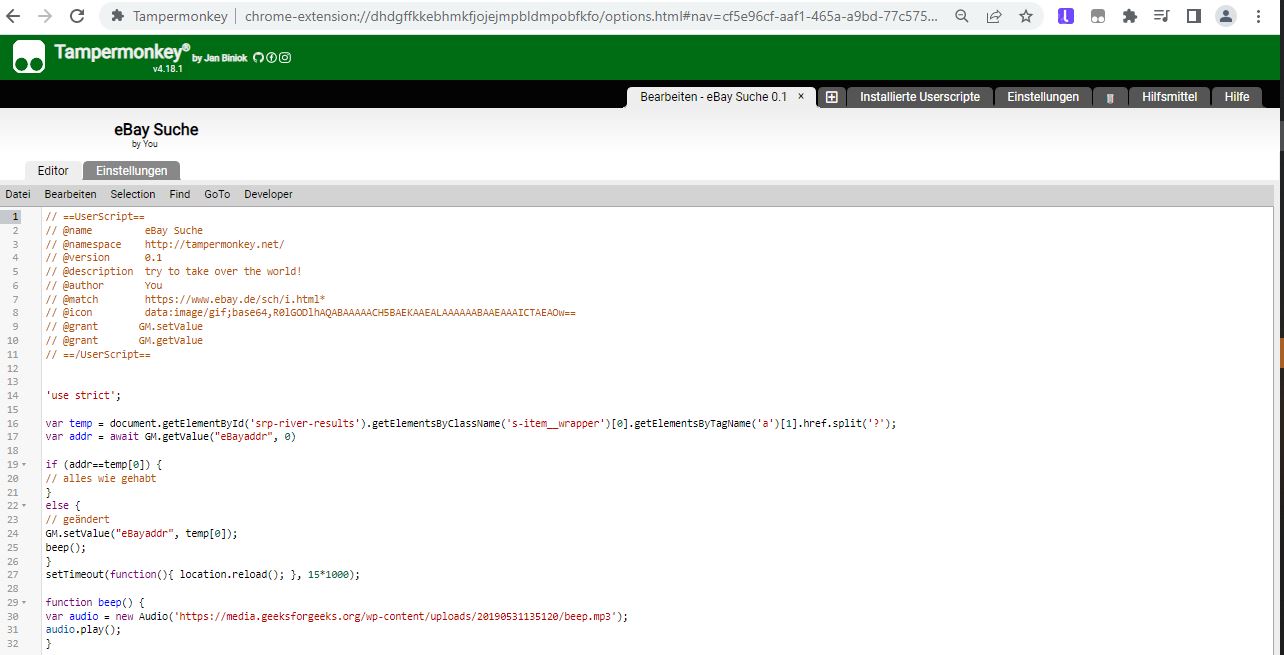Click the eBay Suche script title
Viewport: 1284px width, 655px height.
coord(156,129)
